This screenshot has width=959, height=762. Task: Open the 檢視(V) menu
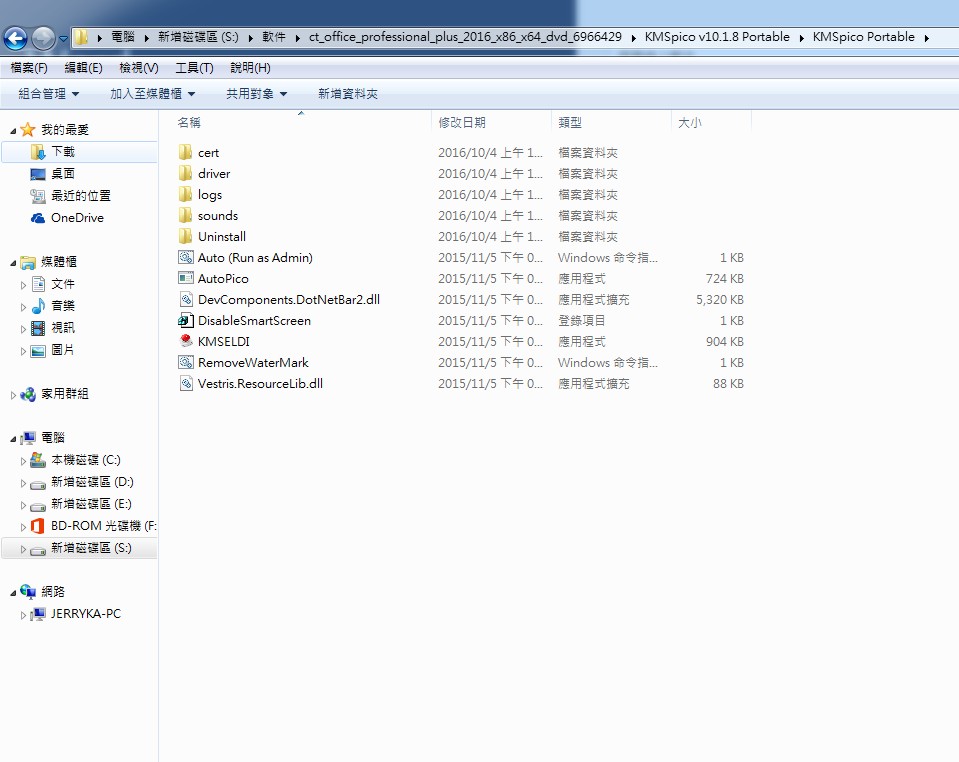point(139,68)
